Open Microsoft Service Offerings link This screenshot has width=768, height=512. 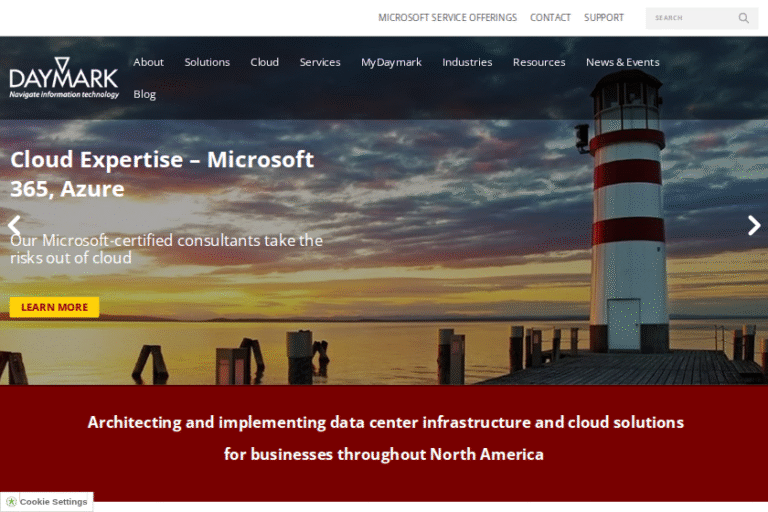[447, 18]
